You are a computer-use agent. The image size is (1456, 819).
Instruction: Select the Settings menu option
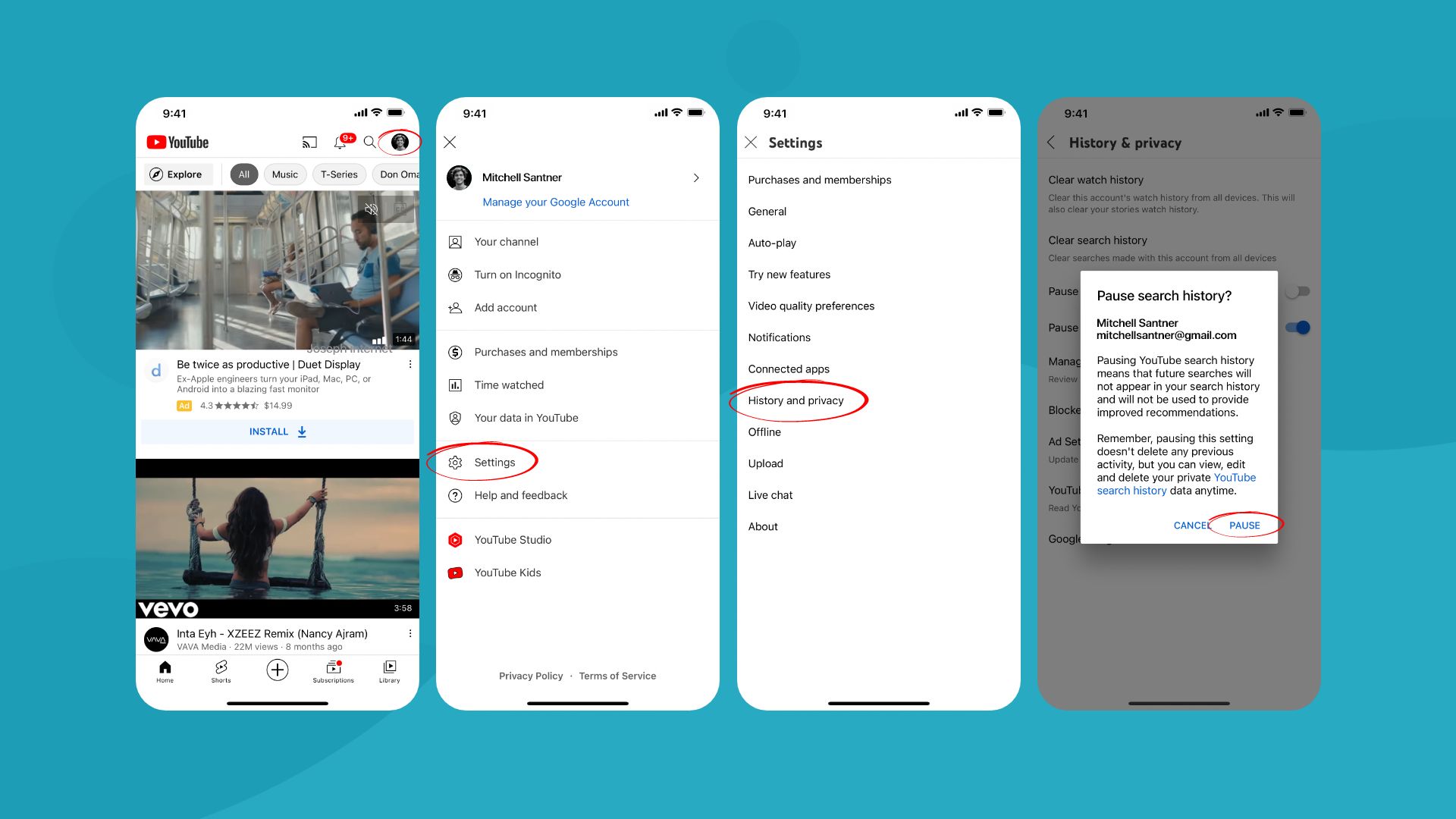tap(494, 461)
